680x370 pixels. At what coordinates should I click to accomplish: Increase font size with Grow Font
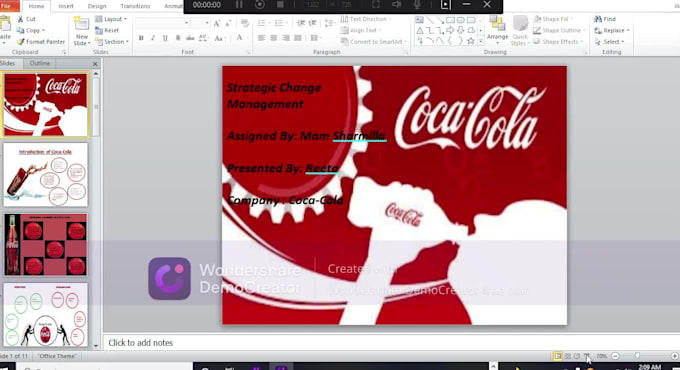point(217,23)
